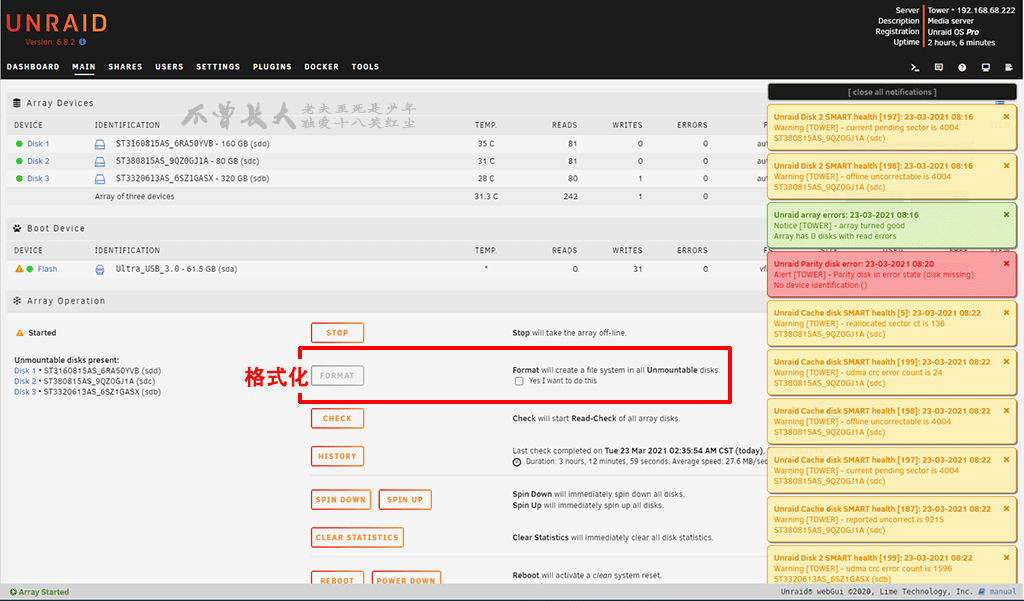This screenshot has height=601, width=1024.
Task: Click the 'Ultra_USB_3.0 - 61.5 GB (sda)' identification
Action: (176, 269)
